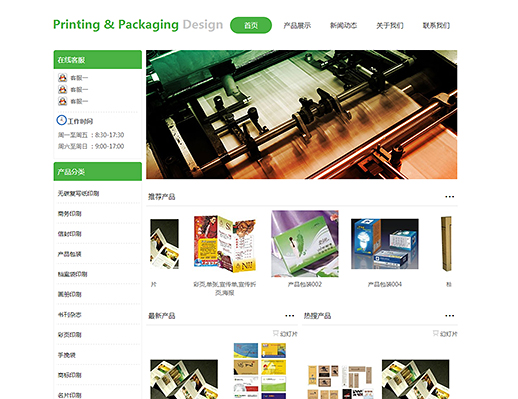
Task: Select the 信封印刷 category
Action: [69, 234]
